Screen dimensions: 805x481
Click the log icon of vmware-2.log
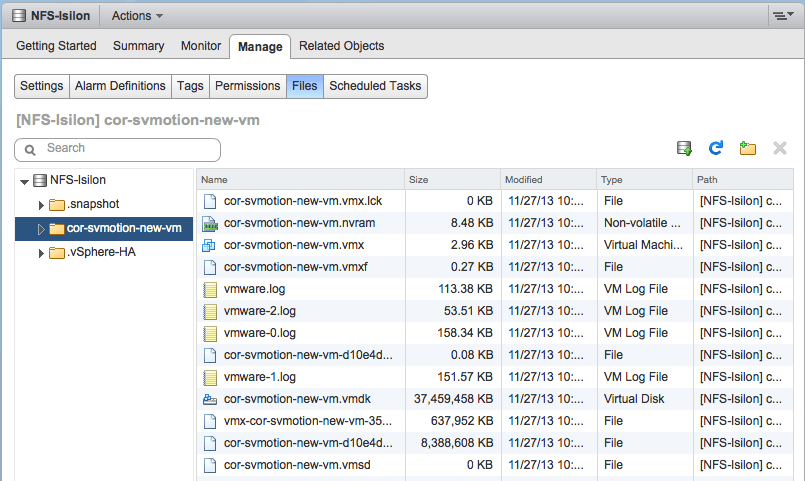(209, 312)
